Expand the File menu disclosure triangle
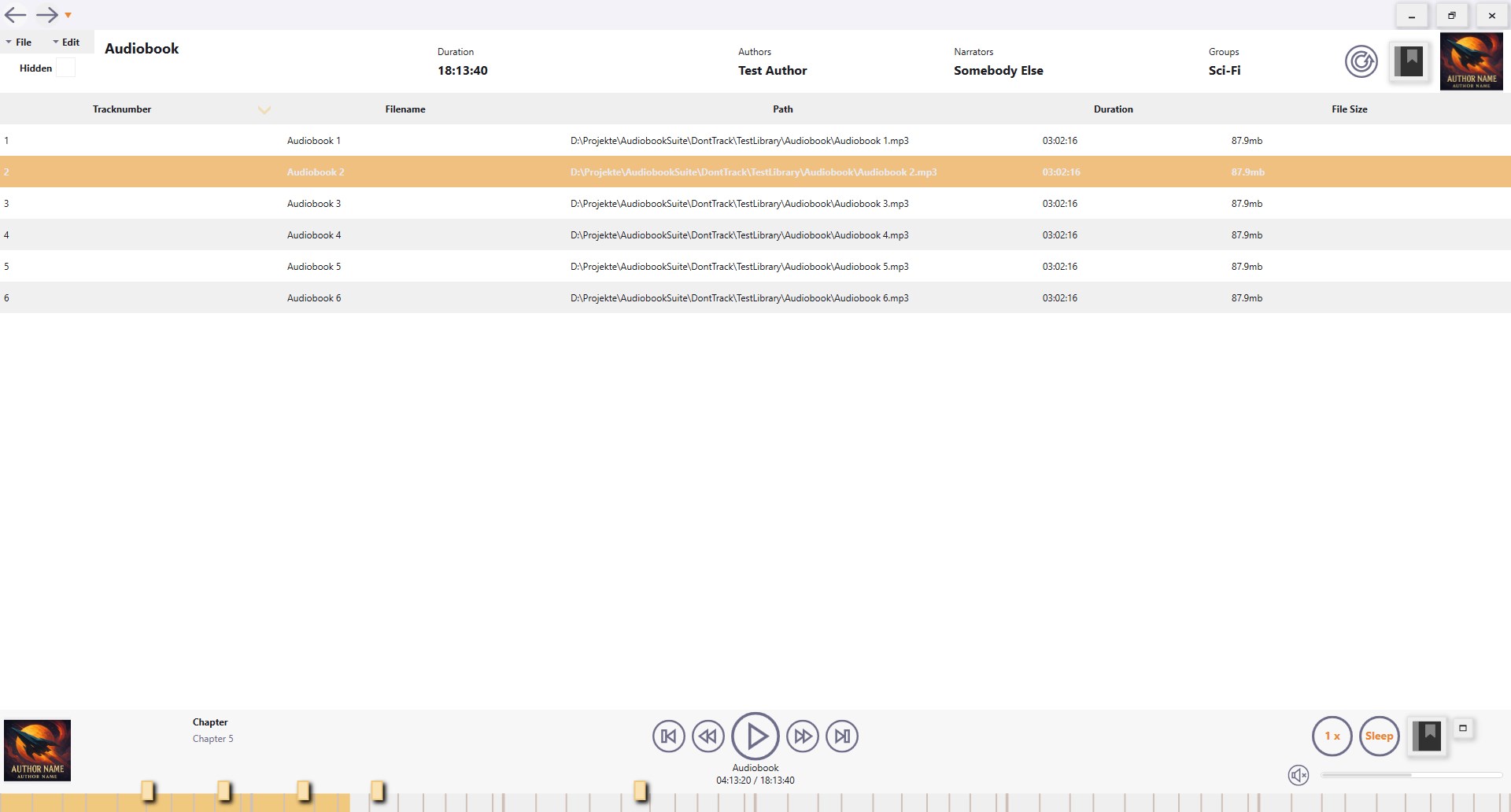The image size is (1511, 812). pyautogui.click(x=7, y=42)
